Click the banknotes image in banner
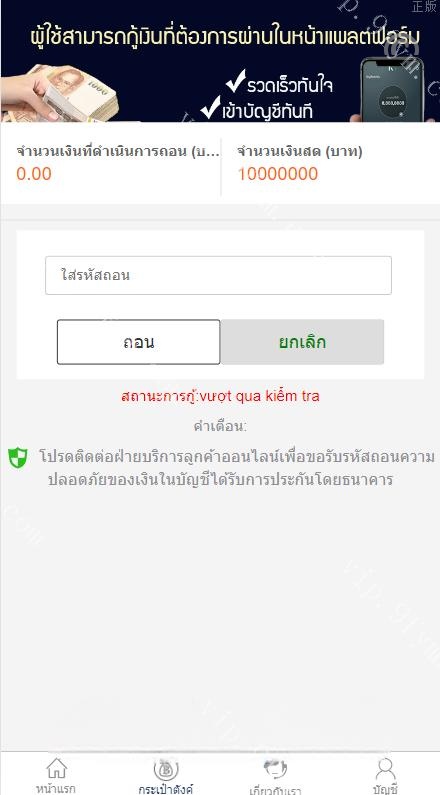The width and height of the screenshot is (440, 795). coord(60,94)
